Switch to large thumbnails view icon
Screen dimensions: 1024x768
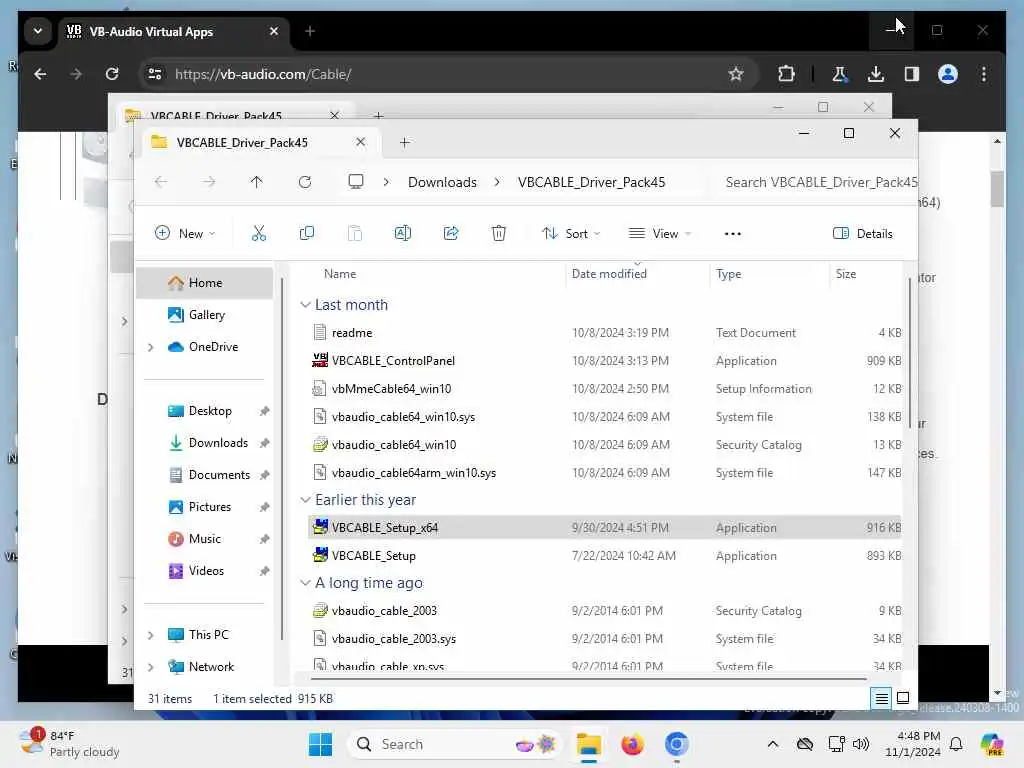903,698
